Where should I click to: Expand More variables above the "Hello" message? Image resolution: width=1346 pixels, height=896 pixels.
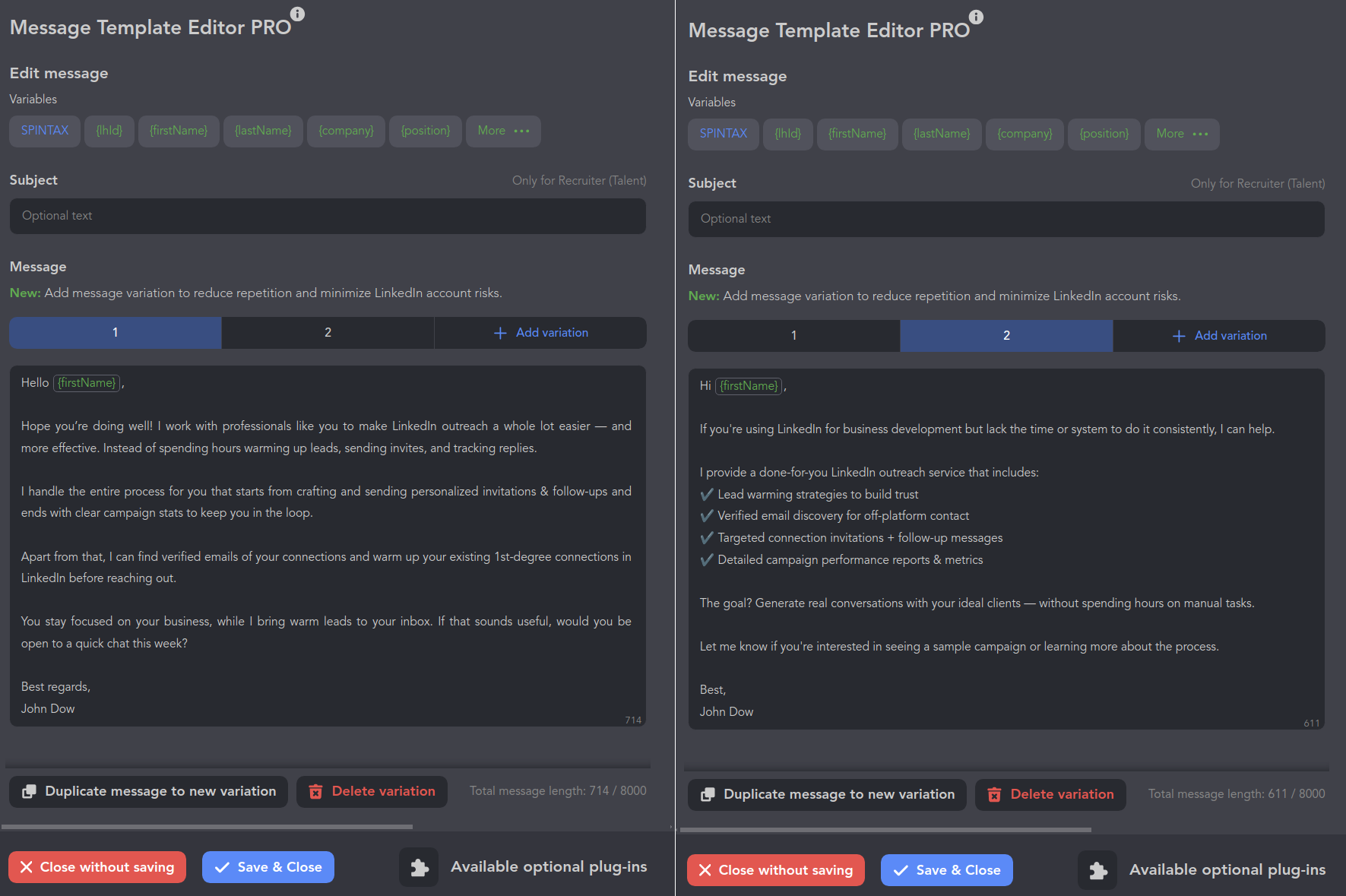pos(503,131)
